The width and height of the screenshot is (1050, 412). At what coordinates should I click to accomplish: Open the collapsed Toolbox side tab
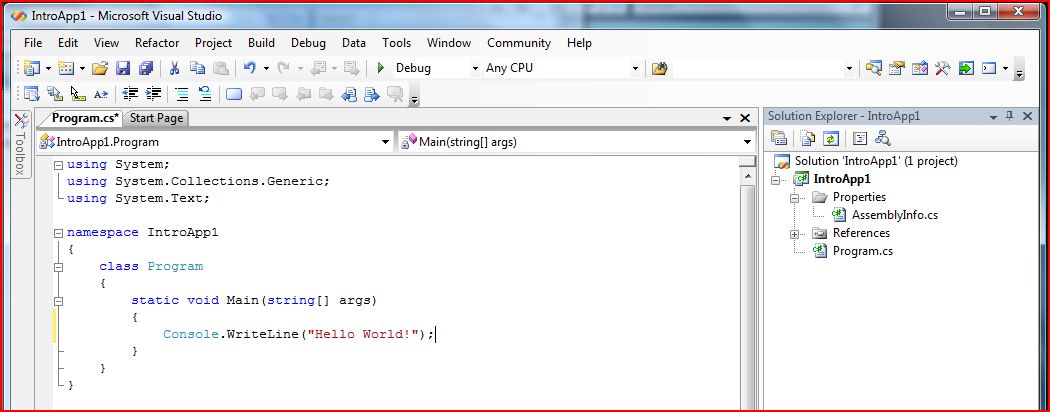coord(20,144)
